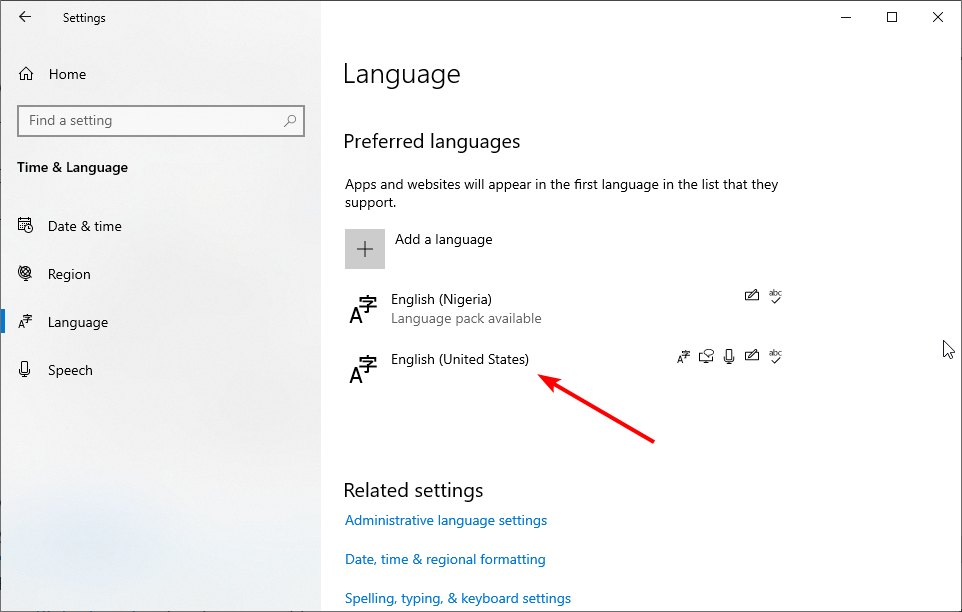The image size is (962, 612).
Task: Click spell-check icon for English (Nigeria)
Action: click(x=775, y=296)
